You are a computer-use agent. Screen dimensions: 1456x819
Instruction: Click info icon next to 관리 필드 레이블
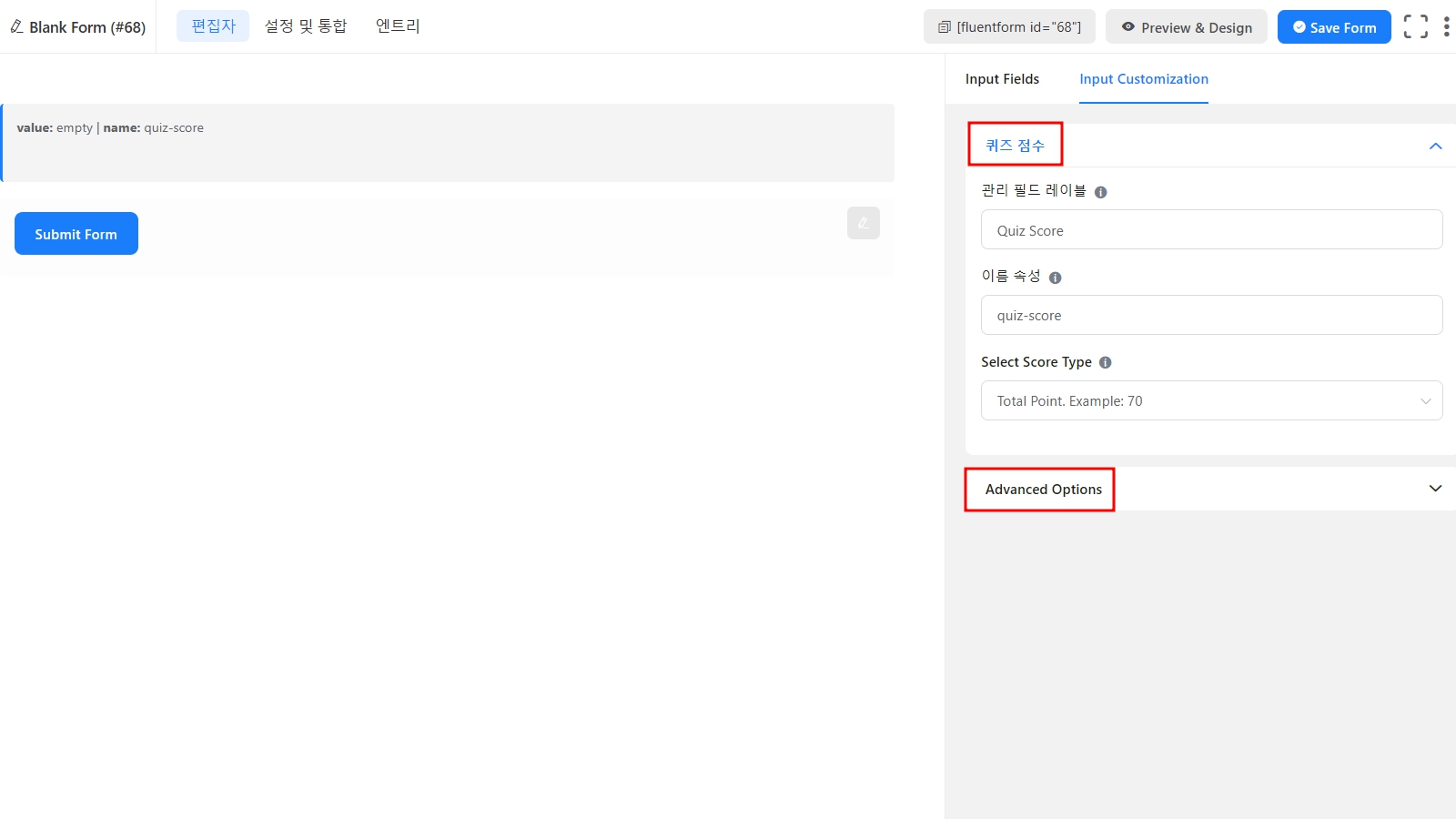[x=1100, y=192]
